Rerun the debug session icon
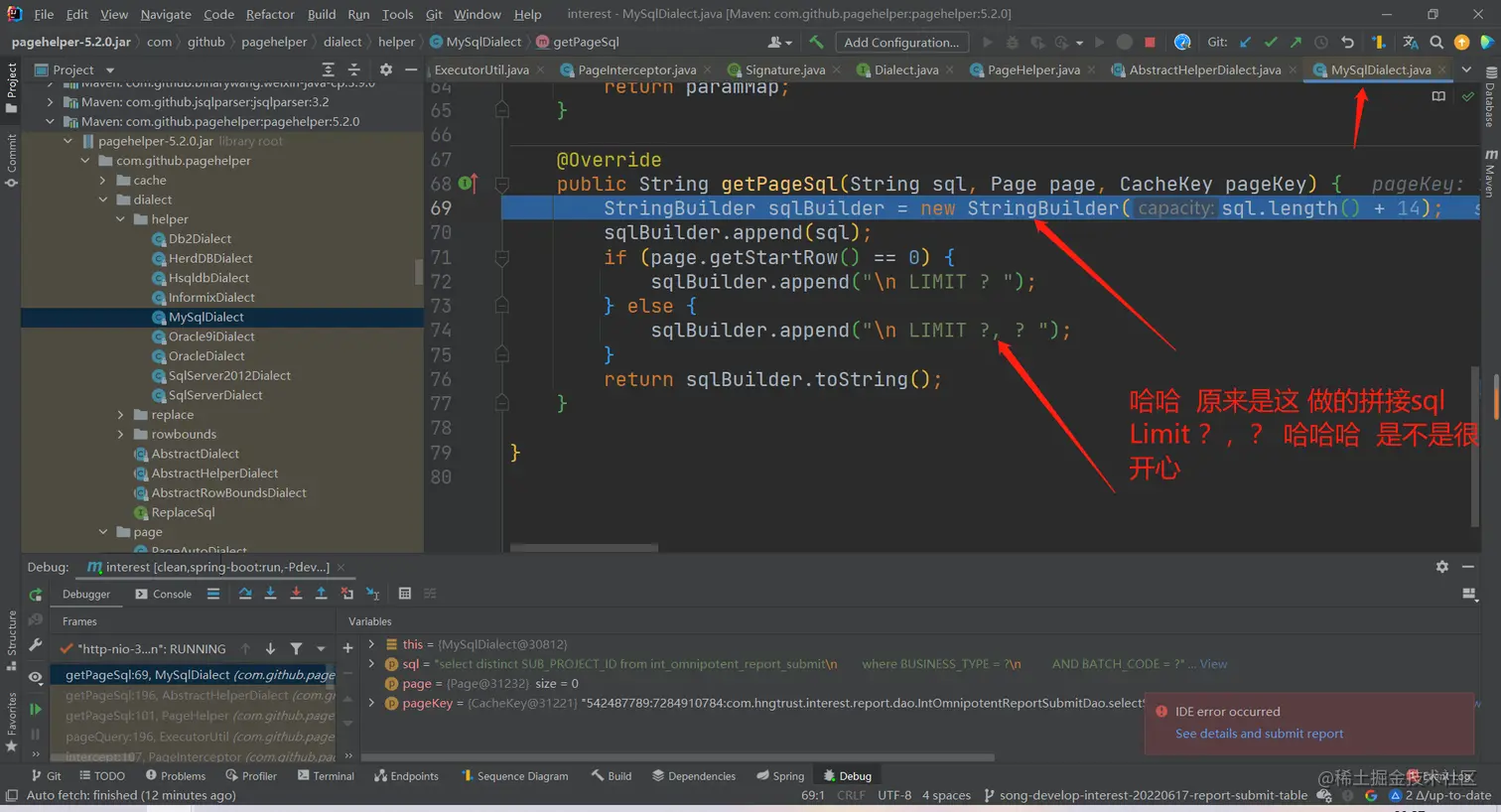 pos(36,595)
